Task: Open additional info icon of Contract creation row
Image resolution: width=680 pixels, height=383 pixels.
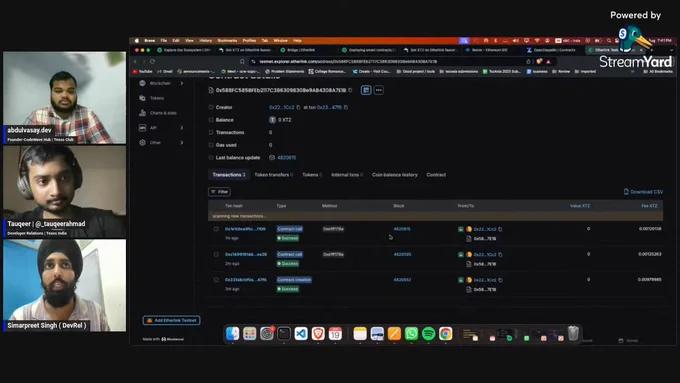Action: (216, 280)
